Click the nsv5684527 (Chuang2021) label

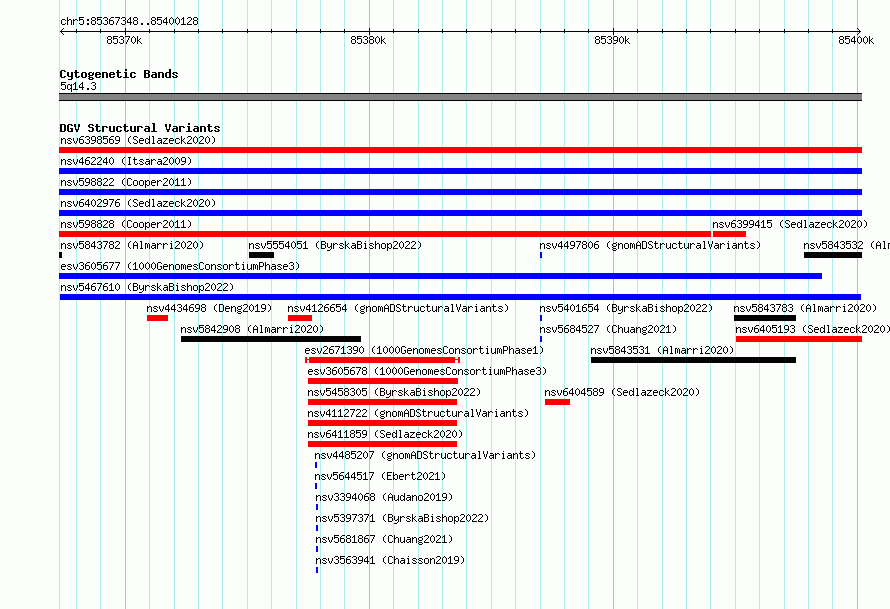(608, 329)
